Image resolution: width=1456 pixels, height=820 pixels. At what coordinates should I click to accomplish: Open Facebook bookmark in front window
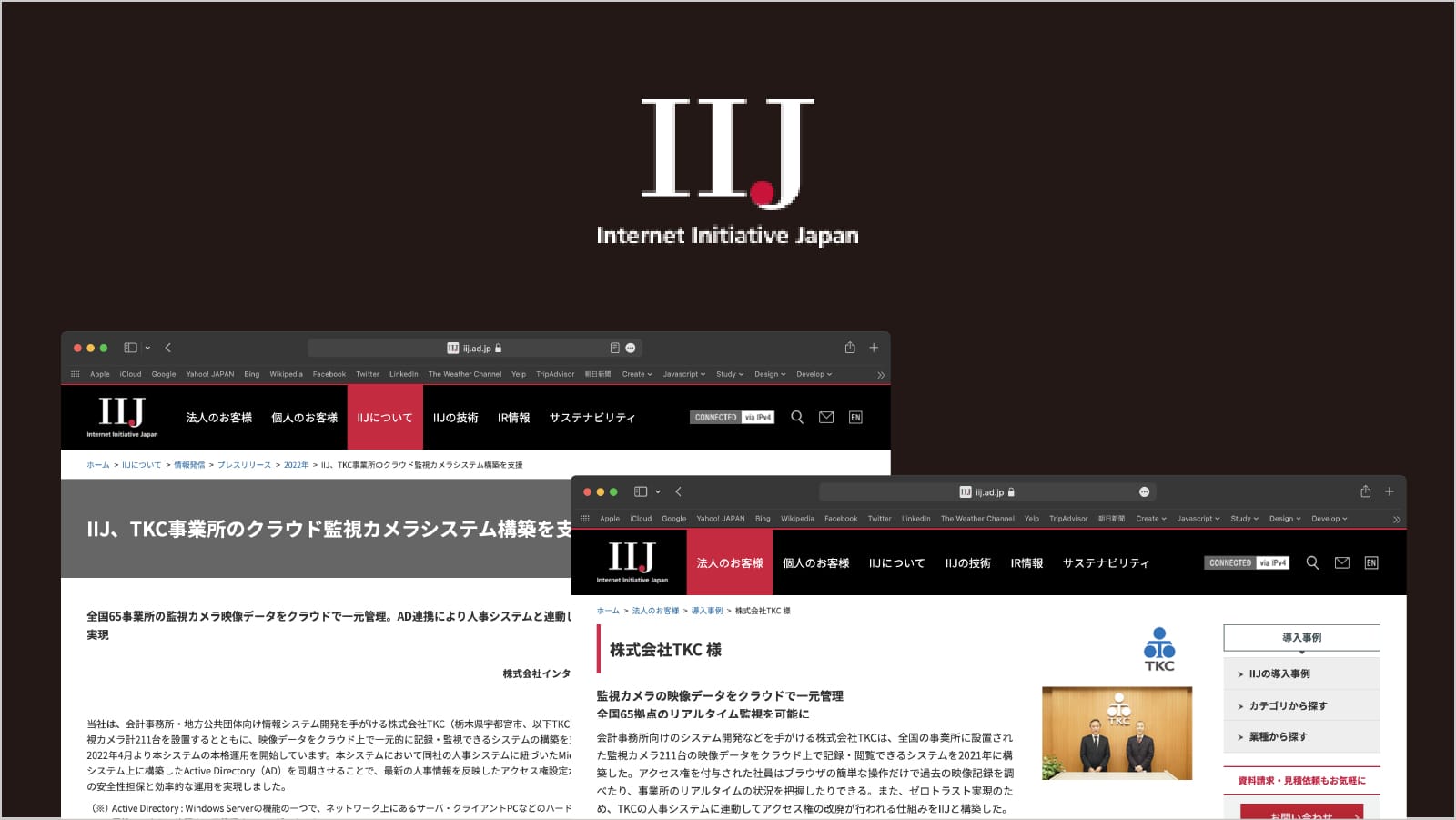[x=841, y=519]
